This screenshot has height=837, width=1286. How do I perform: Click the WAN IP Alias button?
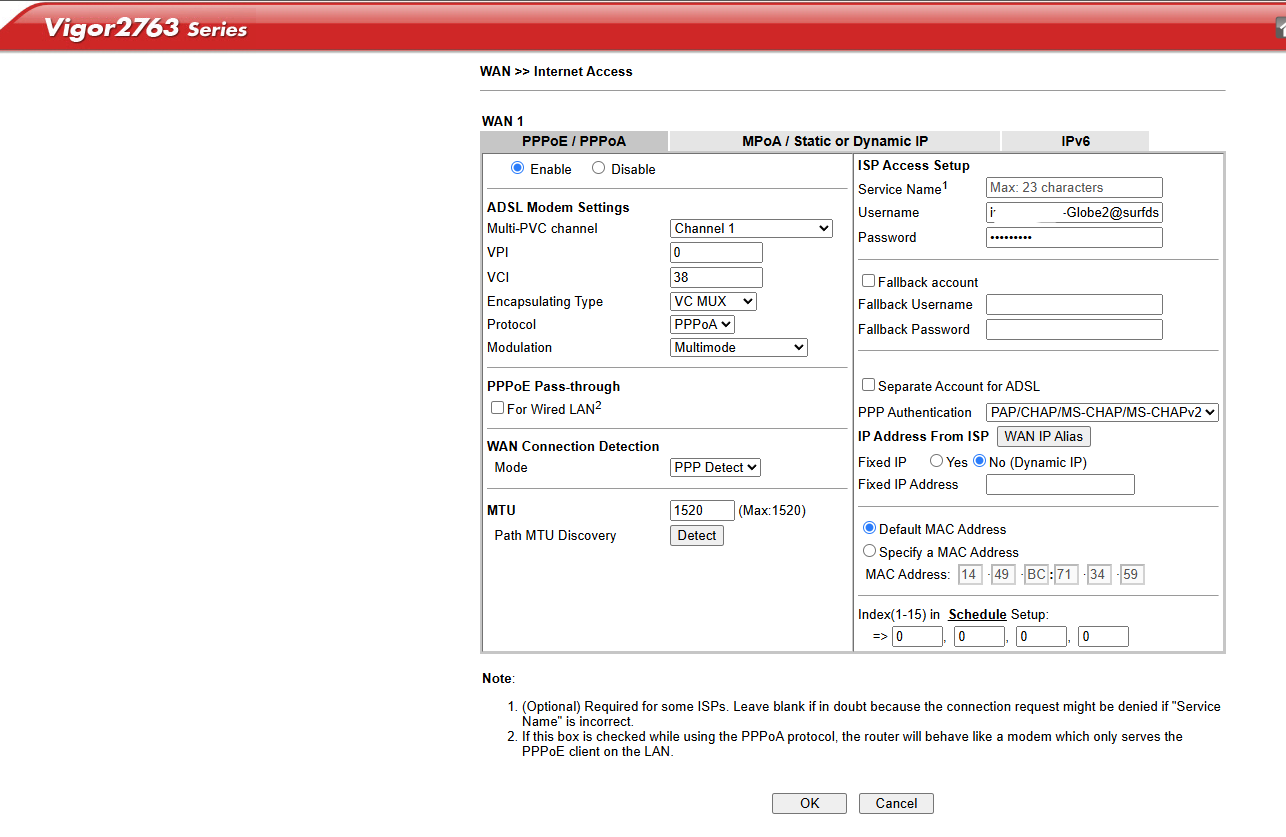tap(1043, 436)
